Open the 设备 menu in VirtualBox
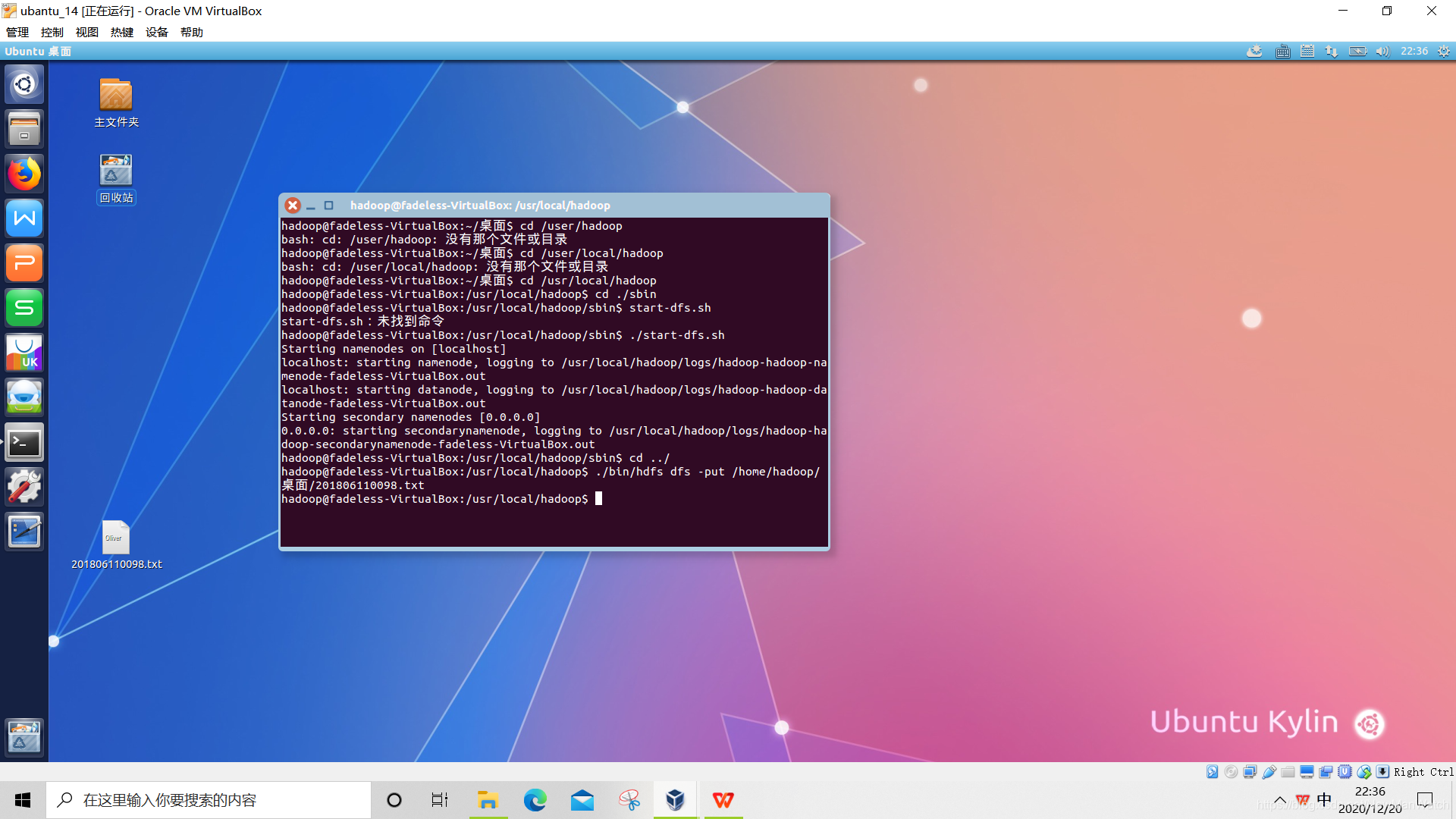 coord(157,33)
